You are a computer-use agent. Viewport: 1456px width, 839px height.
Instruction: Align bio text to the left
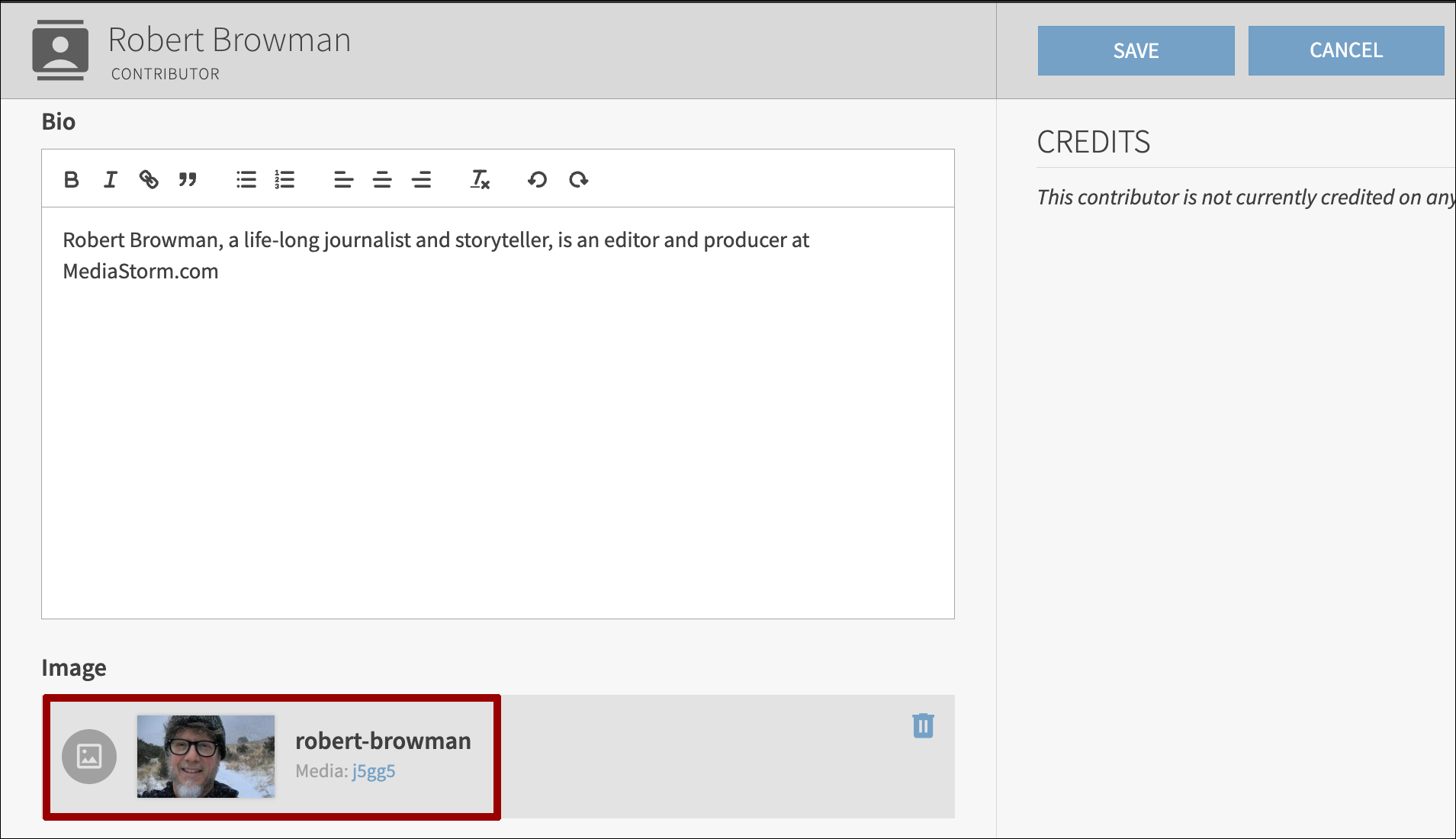click(x=343, y=179)
